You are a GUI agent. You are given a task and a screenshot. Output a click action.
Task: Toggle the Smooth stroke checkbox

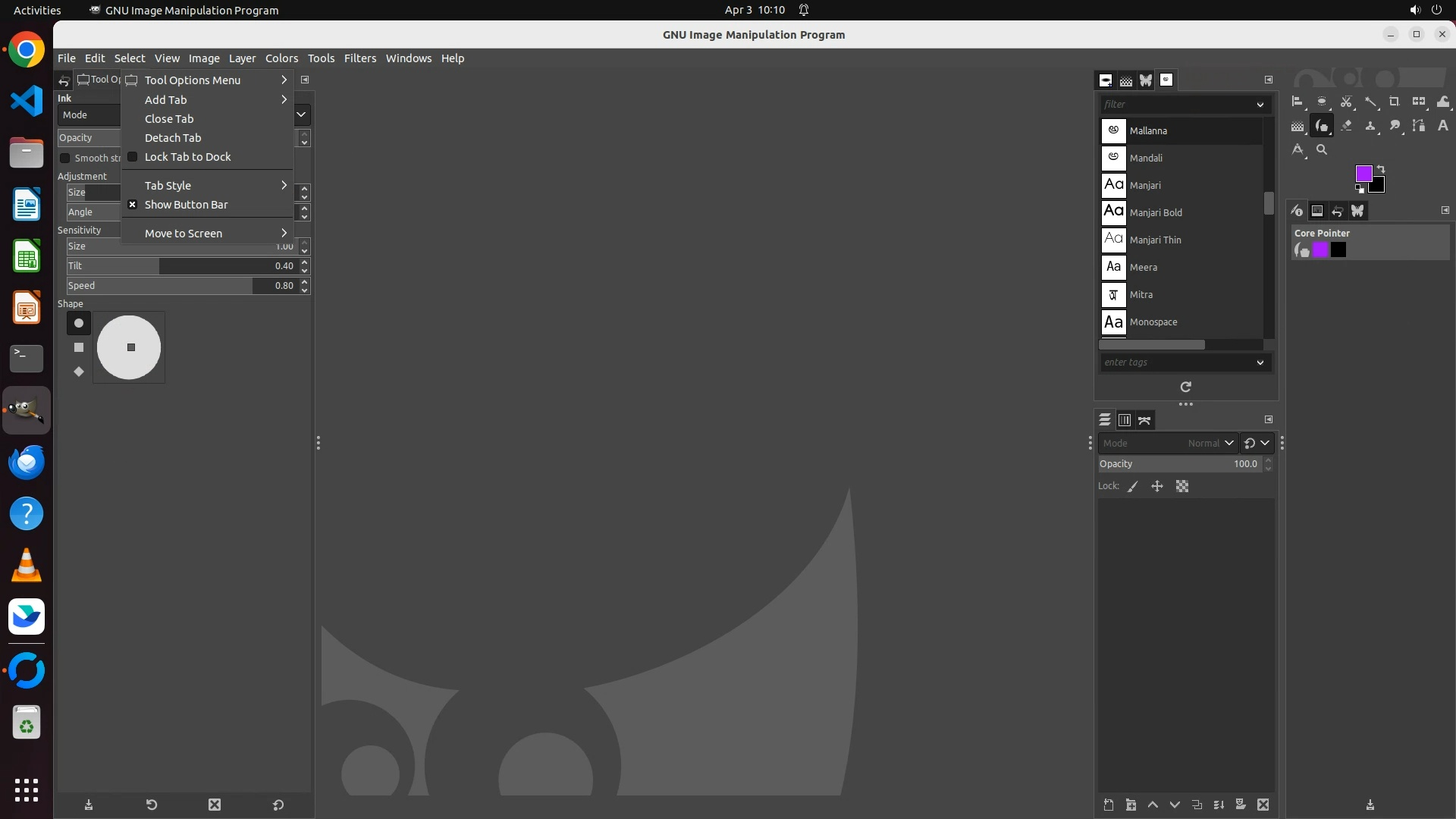click(x=65, y=158)
